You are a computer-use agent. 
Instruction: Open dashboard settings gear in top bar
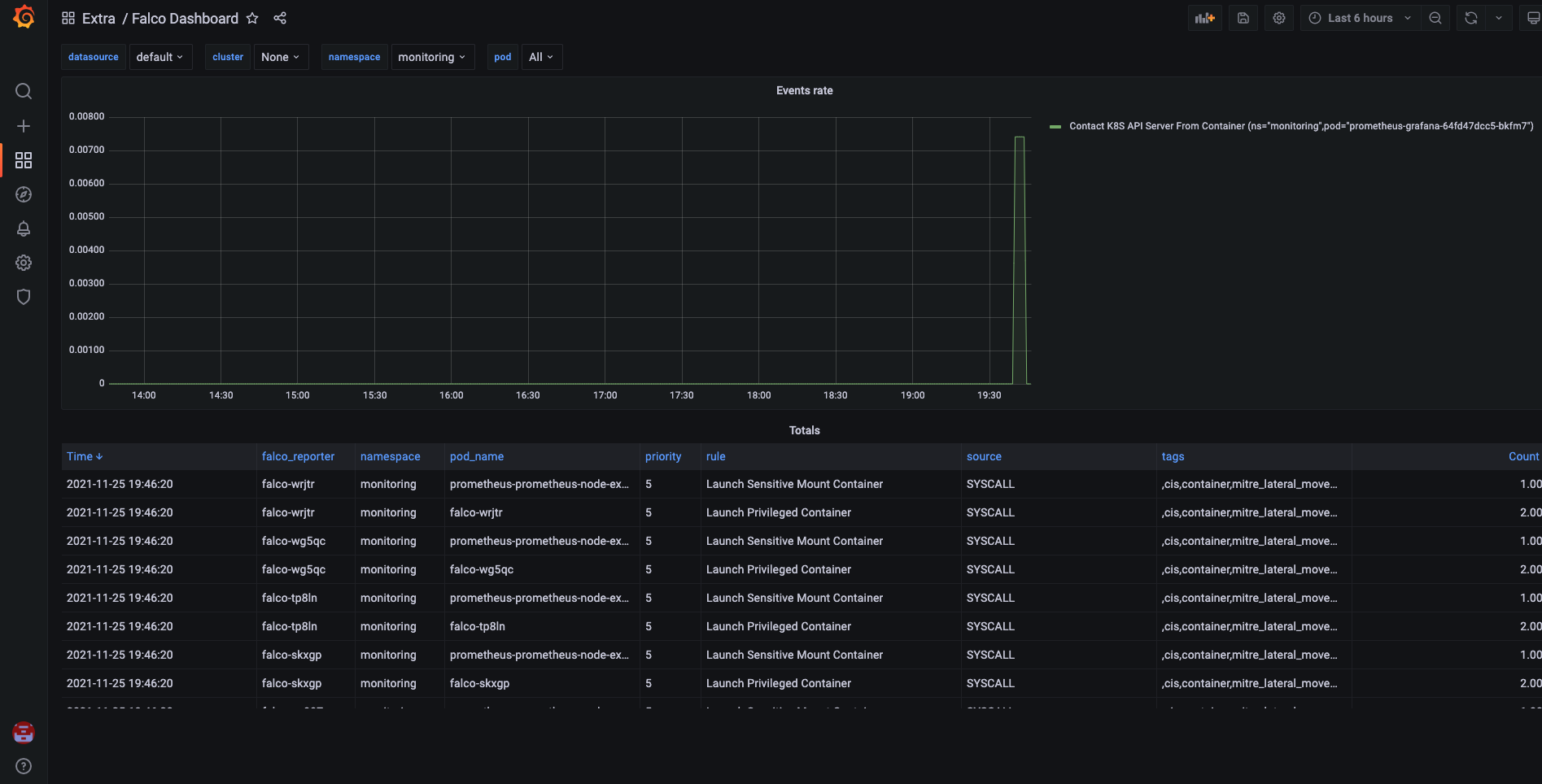coord(1279,18)
